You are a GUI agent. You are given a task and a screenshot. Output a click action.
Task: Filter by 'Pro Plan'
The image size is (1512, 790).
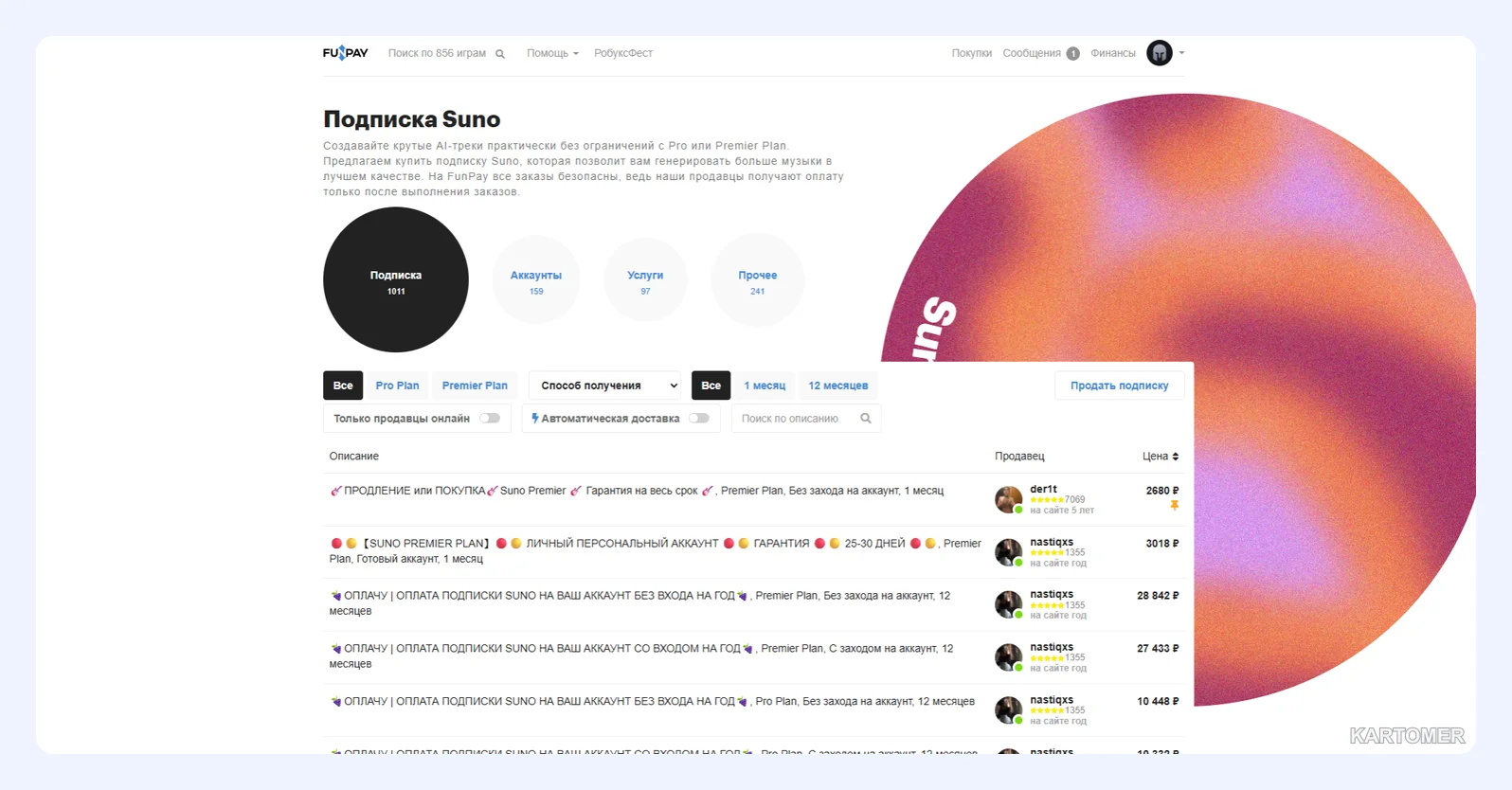point(397,386)
